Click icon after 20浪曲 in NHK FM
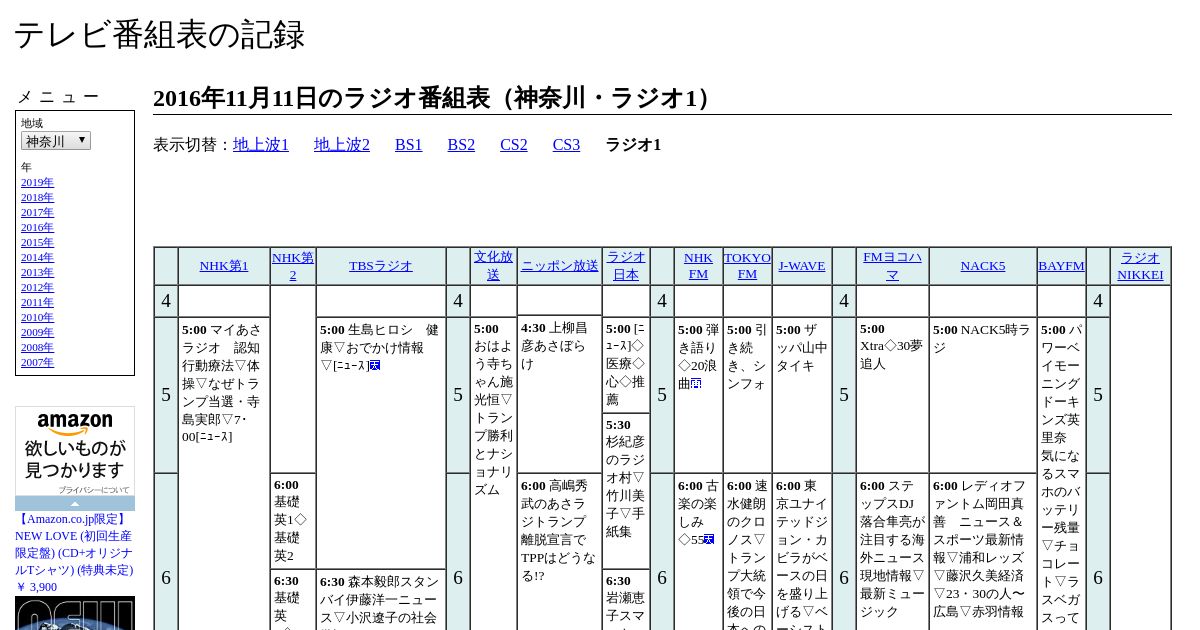 point(696,384)
